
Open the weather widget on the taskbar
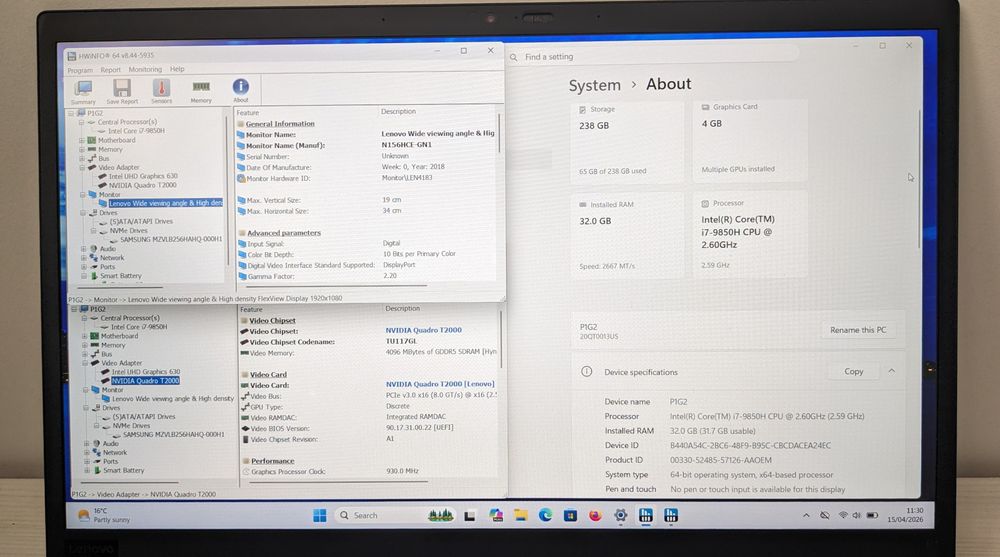click(x=102, y=516)
